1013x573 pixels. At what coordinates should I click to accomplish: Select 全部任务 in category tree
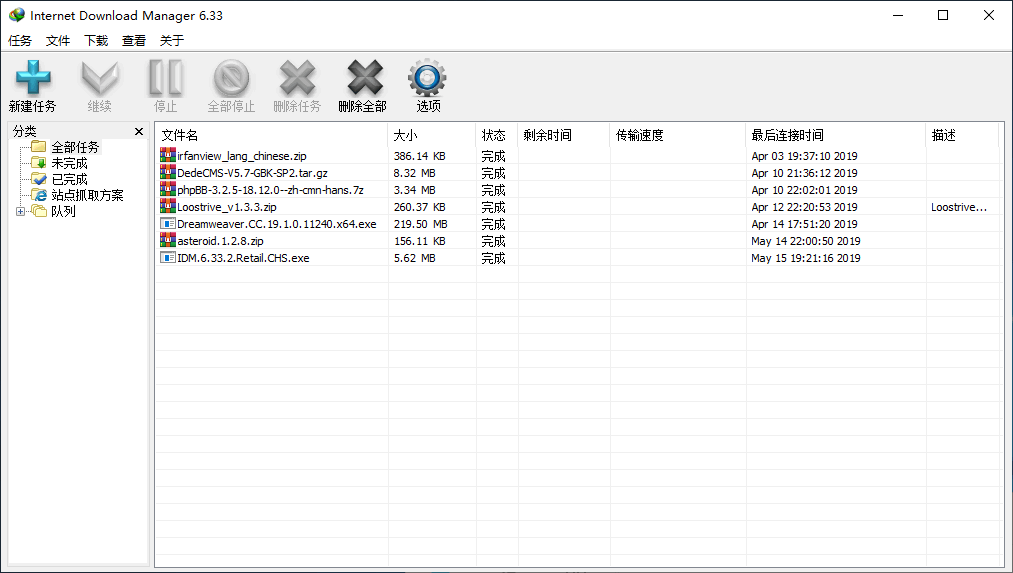(76, 147)
